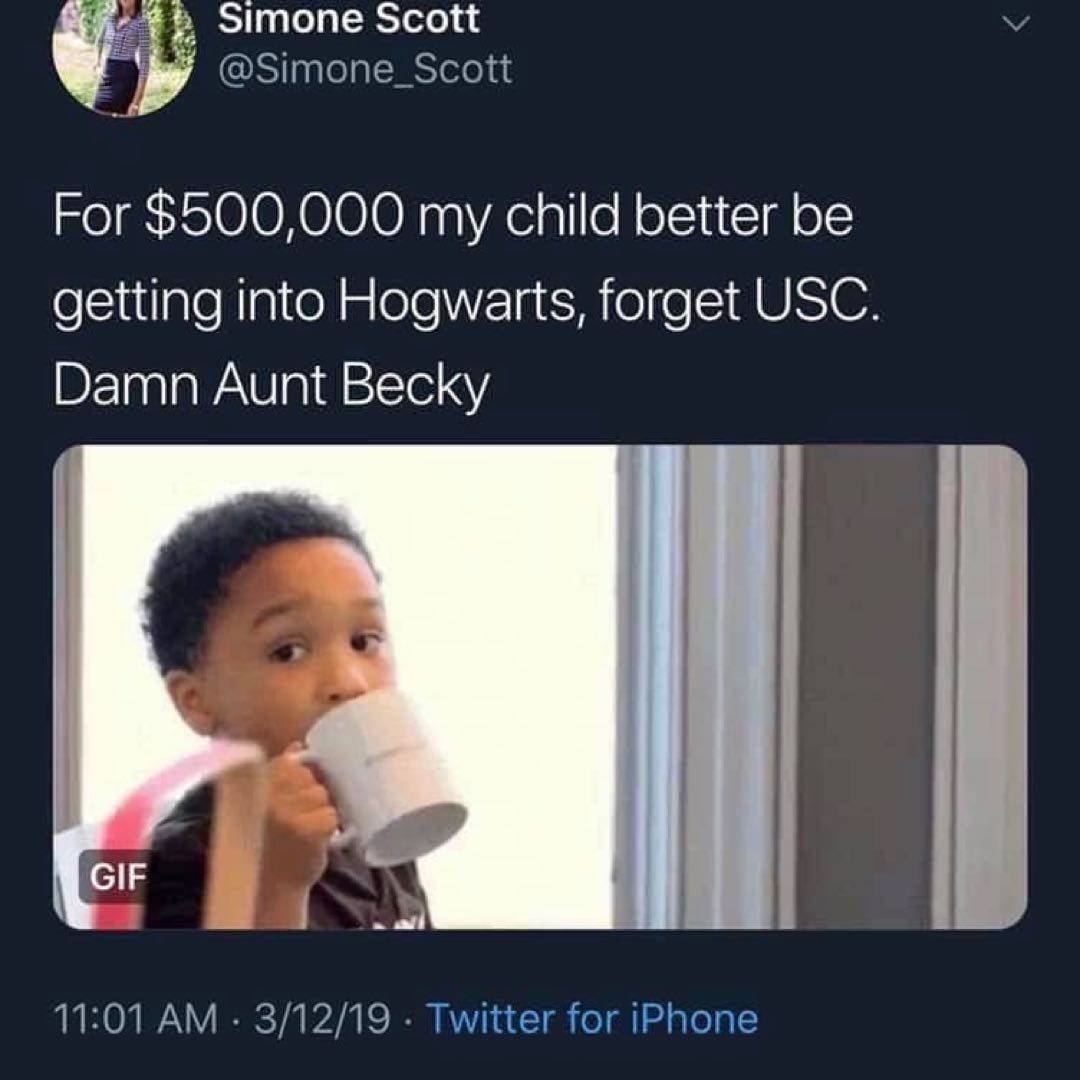Select the 3/12/19 date text
This screenshot has height=1080, width=1080.
click(x=321, y=1018)
